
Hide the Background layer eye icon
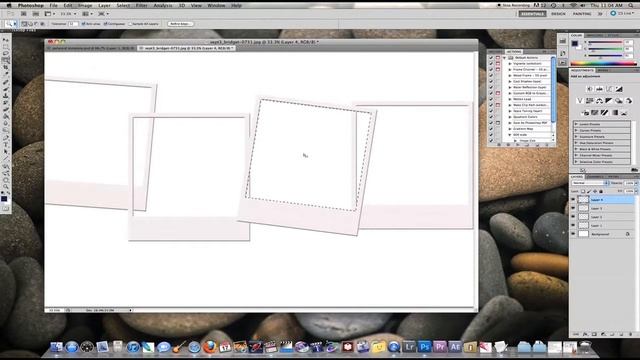tap(573, 234)
